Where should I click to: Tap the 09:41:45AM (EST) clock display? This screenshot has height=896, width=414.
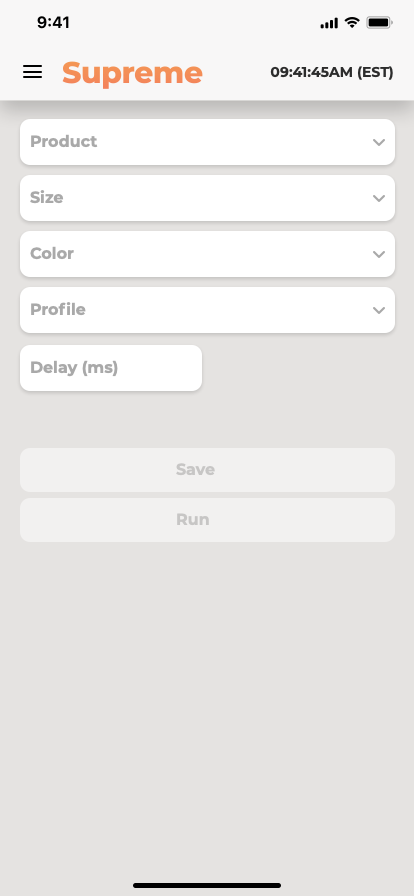(x=332, y=73)
